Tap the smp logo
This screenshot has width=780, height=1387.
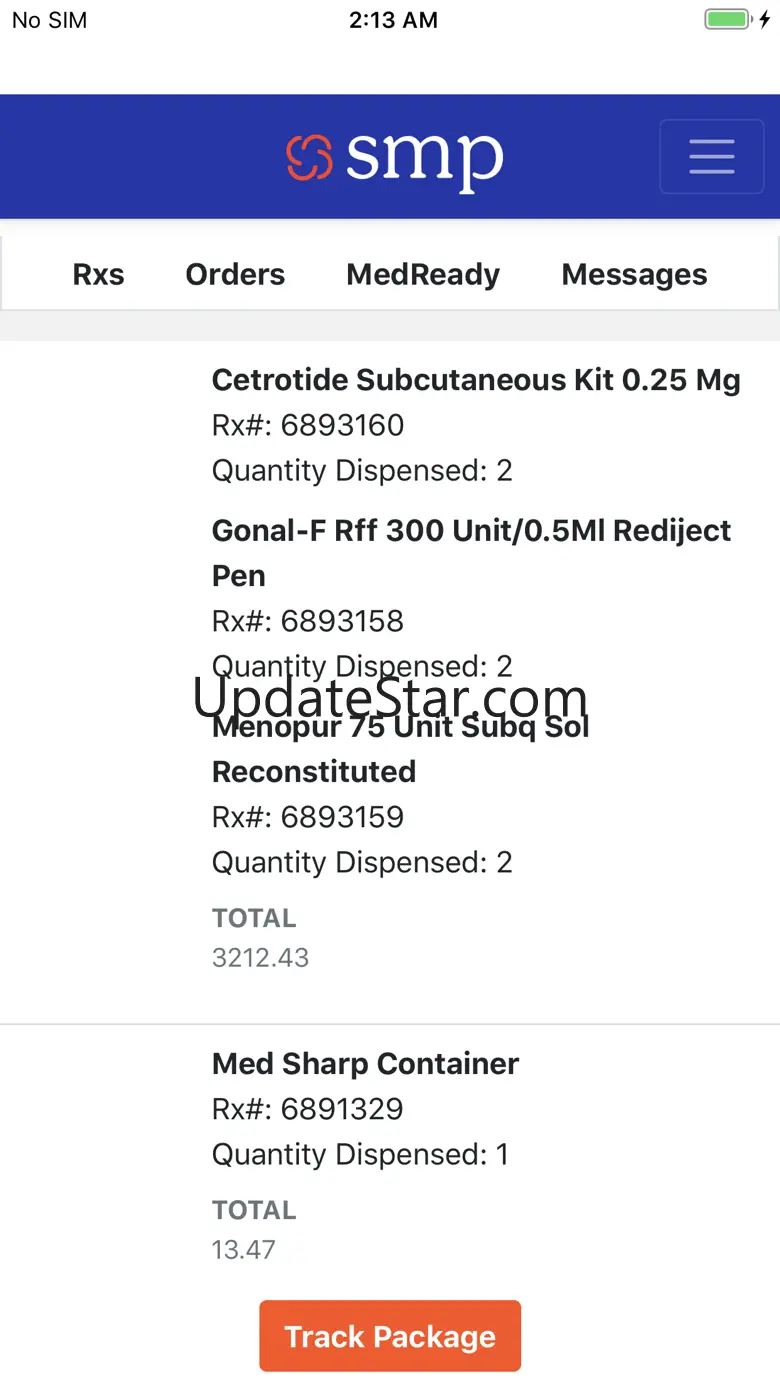pyautogui.click(x=394, y=159)
